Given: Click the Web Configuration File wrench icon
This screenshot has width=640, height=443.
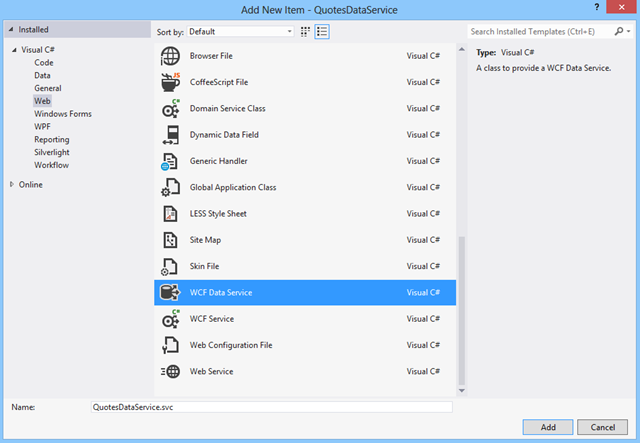Looking at the screenshot, I should [170, 345].
